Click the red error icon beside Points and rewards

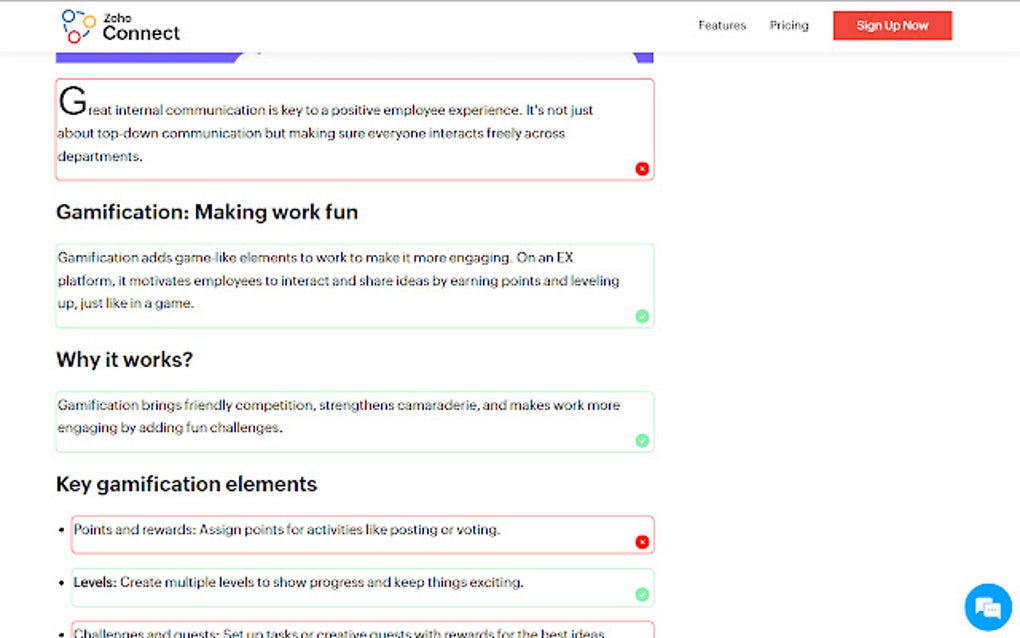point(641,541)
